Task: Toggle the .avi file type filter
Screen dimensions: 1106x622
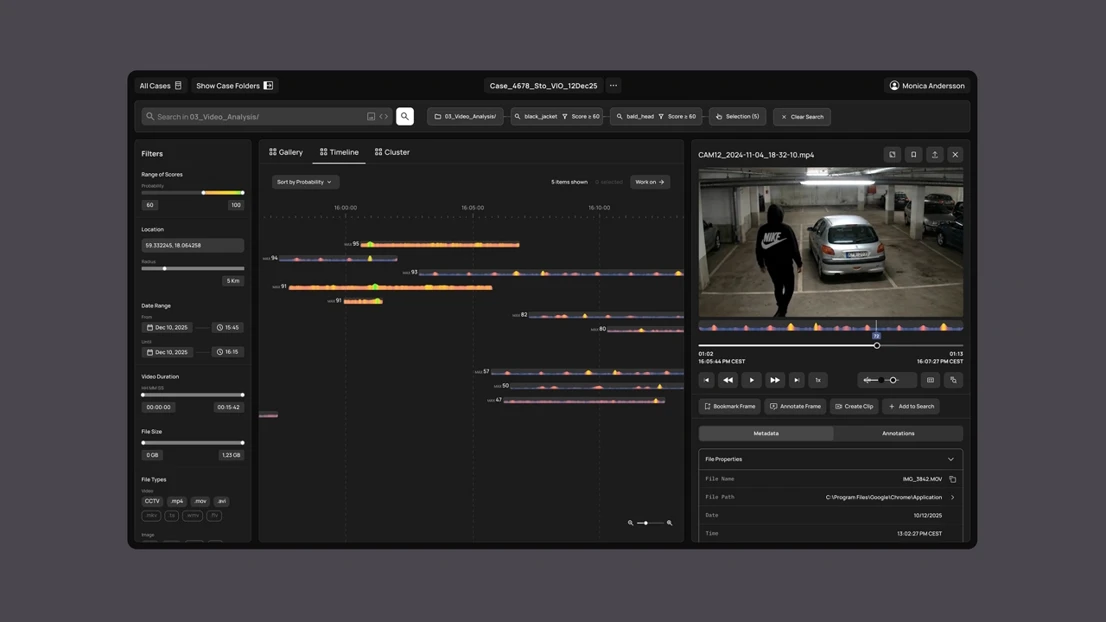Action: 222,501
